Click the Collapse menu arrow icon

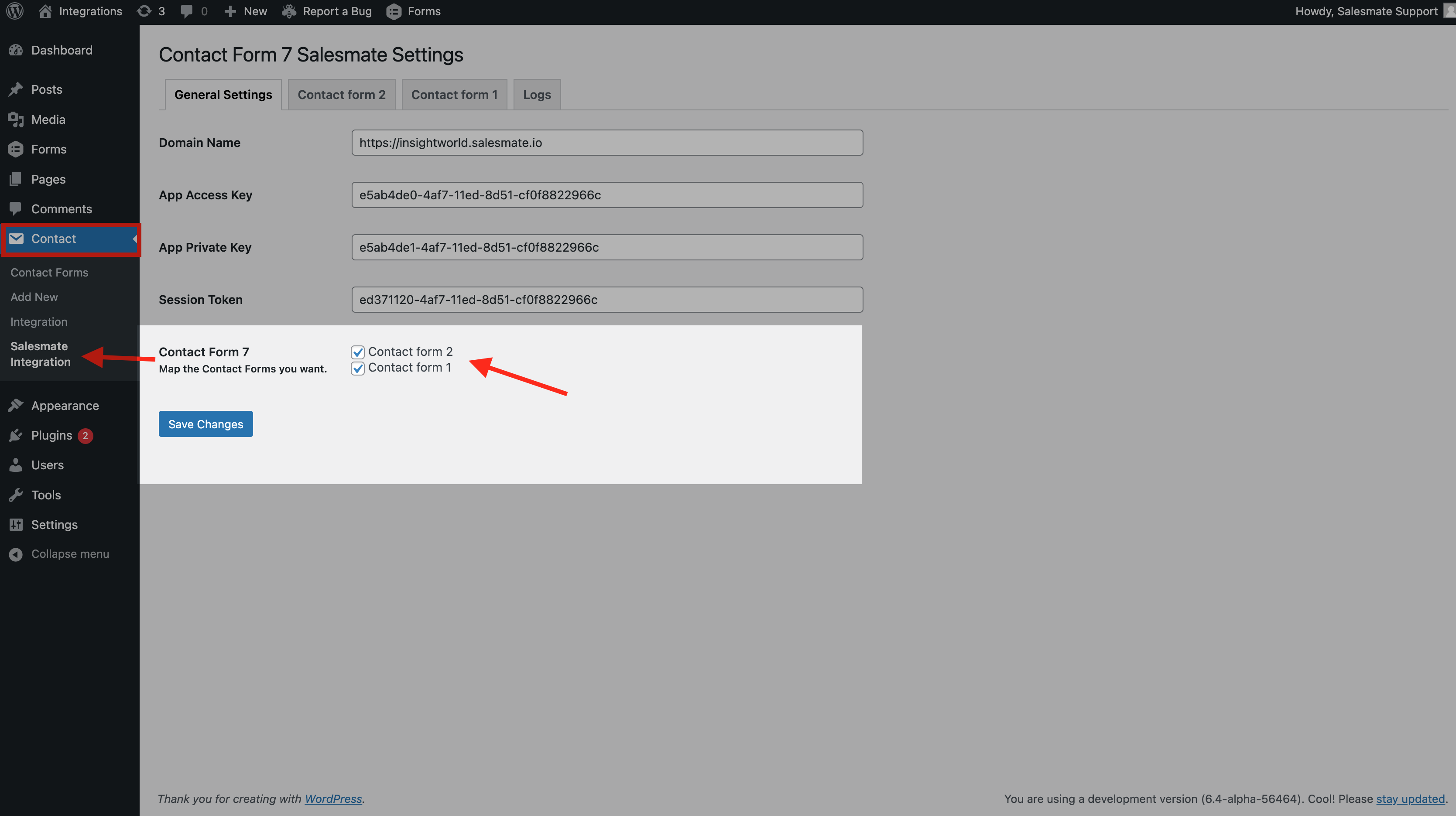[x=16, y=554]
